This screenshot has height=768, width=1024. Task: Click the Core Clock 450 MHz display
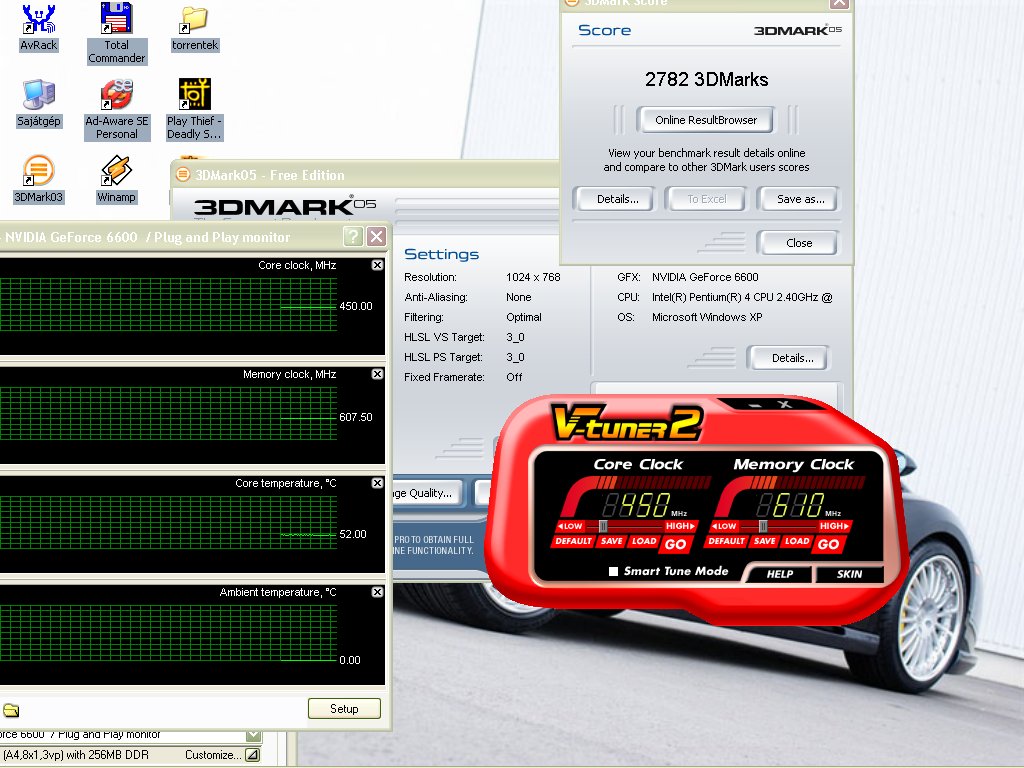click(x=637, y=505)
